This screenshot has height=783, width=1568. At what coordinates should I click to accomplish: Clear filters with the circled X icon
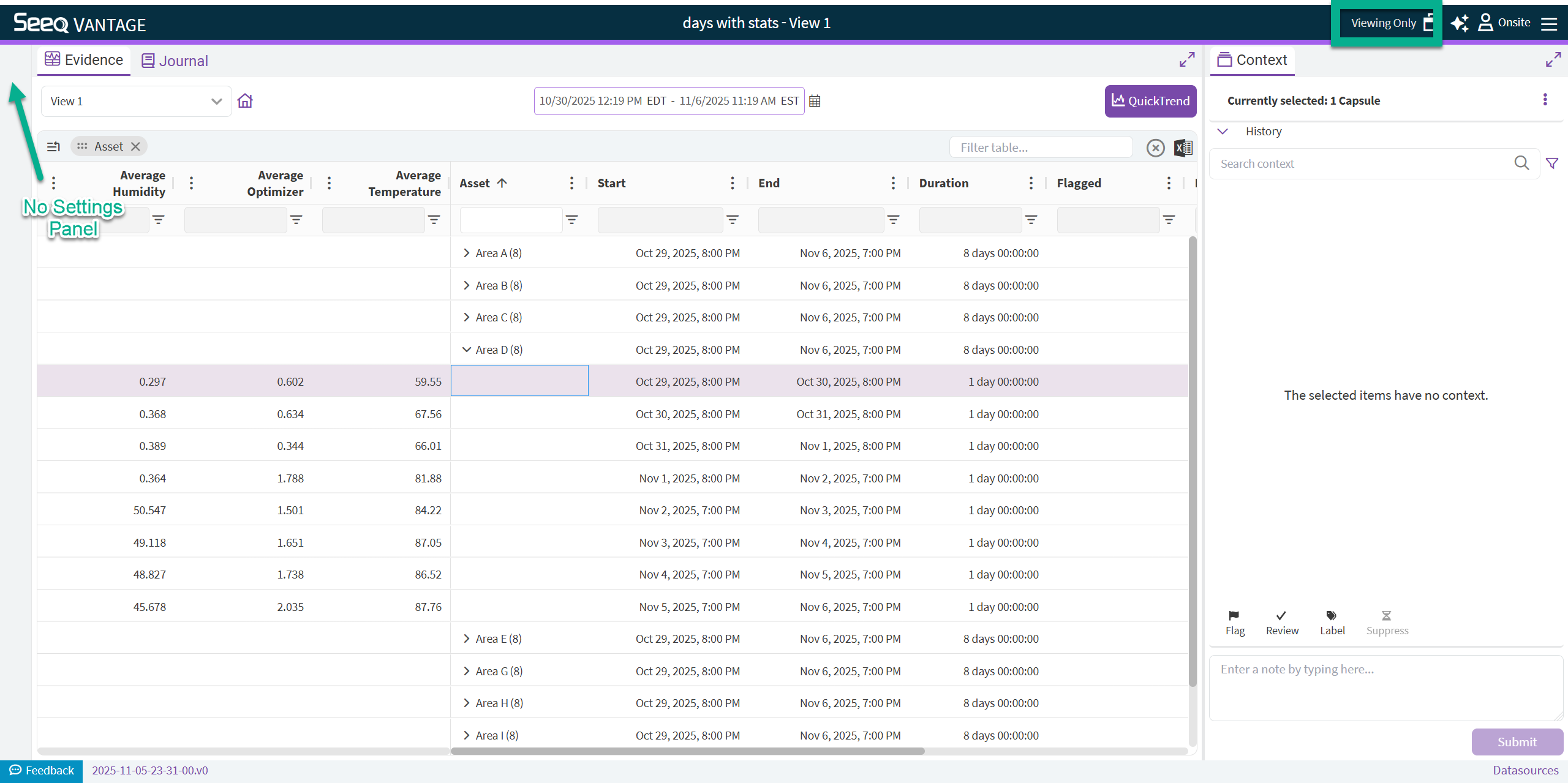pyautogui.click(x=1155, y=148)
